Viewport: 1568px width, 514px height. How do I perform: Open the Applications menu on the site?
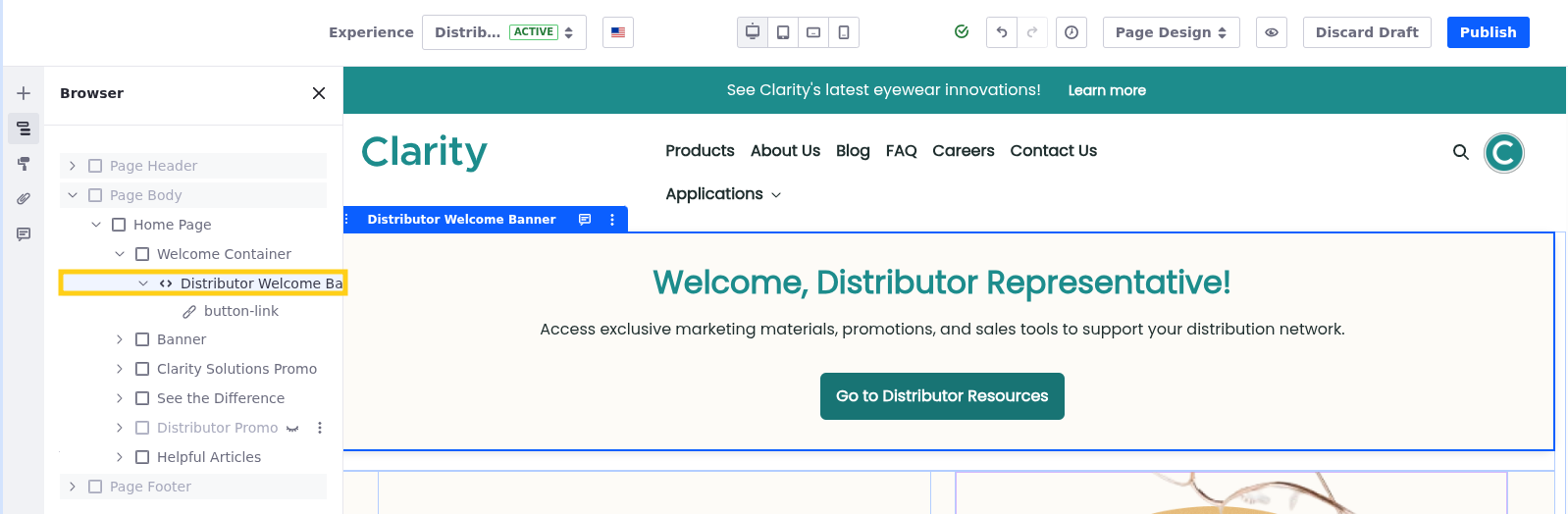pos(723,194)
